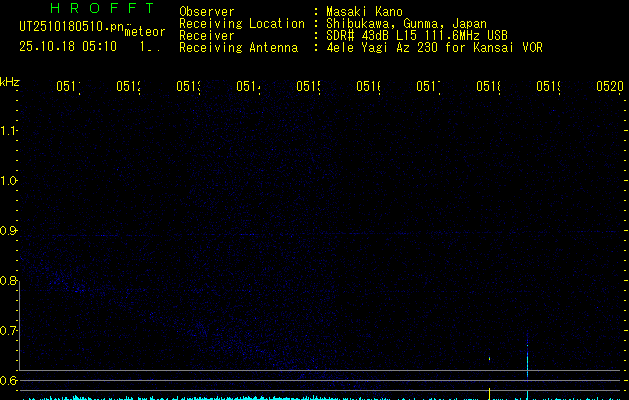Click the "Receiving Location" label
Screen dimensions: 629x400
pos(242,24)
